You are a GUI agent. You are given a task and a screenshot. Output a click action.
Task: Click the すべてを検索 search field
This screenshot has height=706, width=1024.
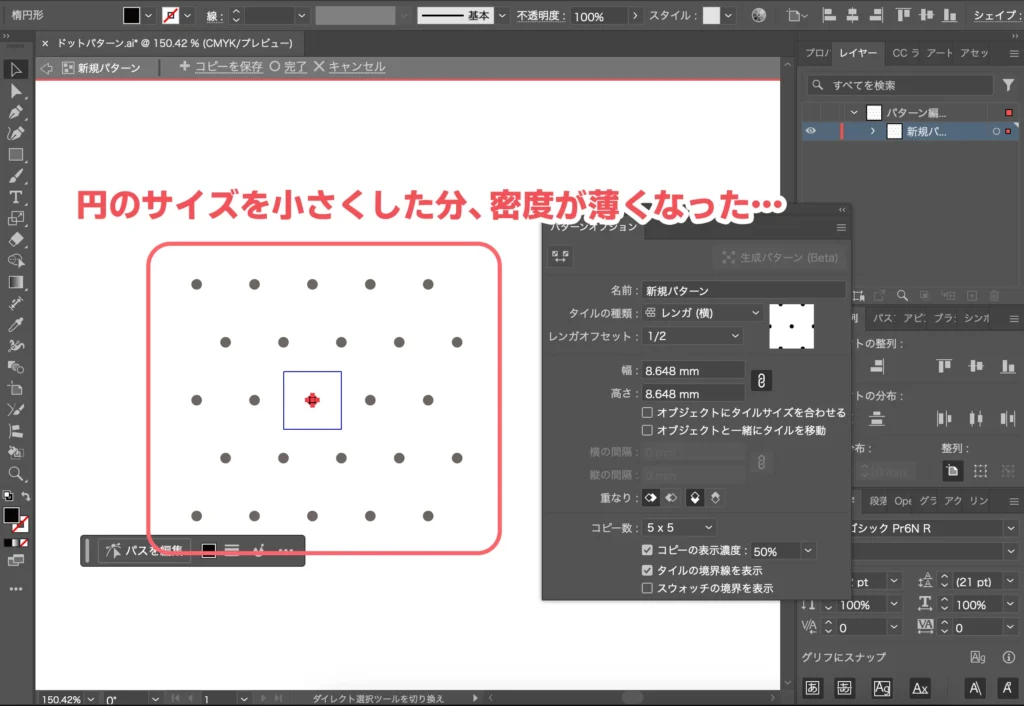click(x=900, y=85)
